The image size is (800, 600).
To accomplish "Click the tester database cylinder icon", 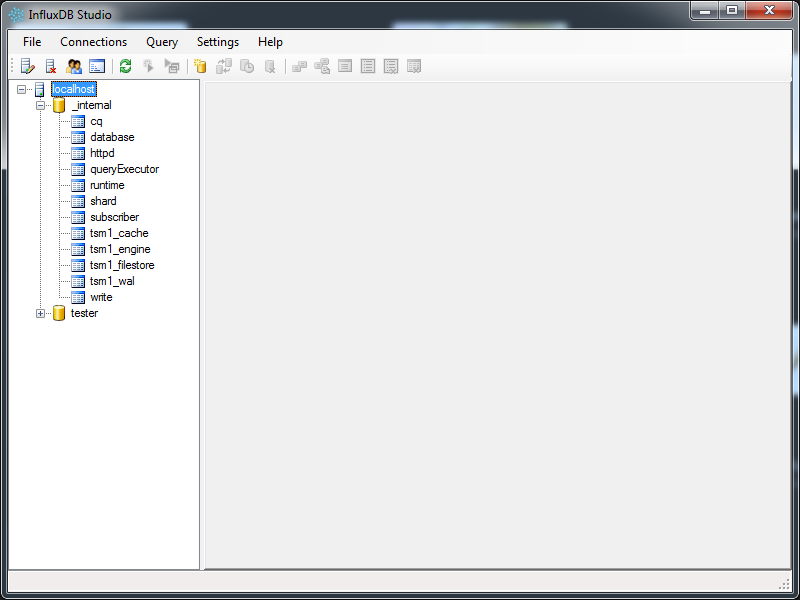I will coord(59,313).
